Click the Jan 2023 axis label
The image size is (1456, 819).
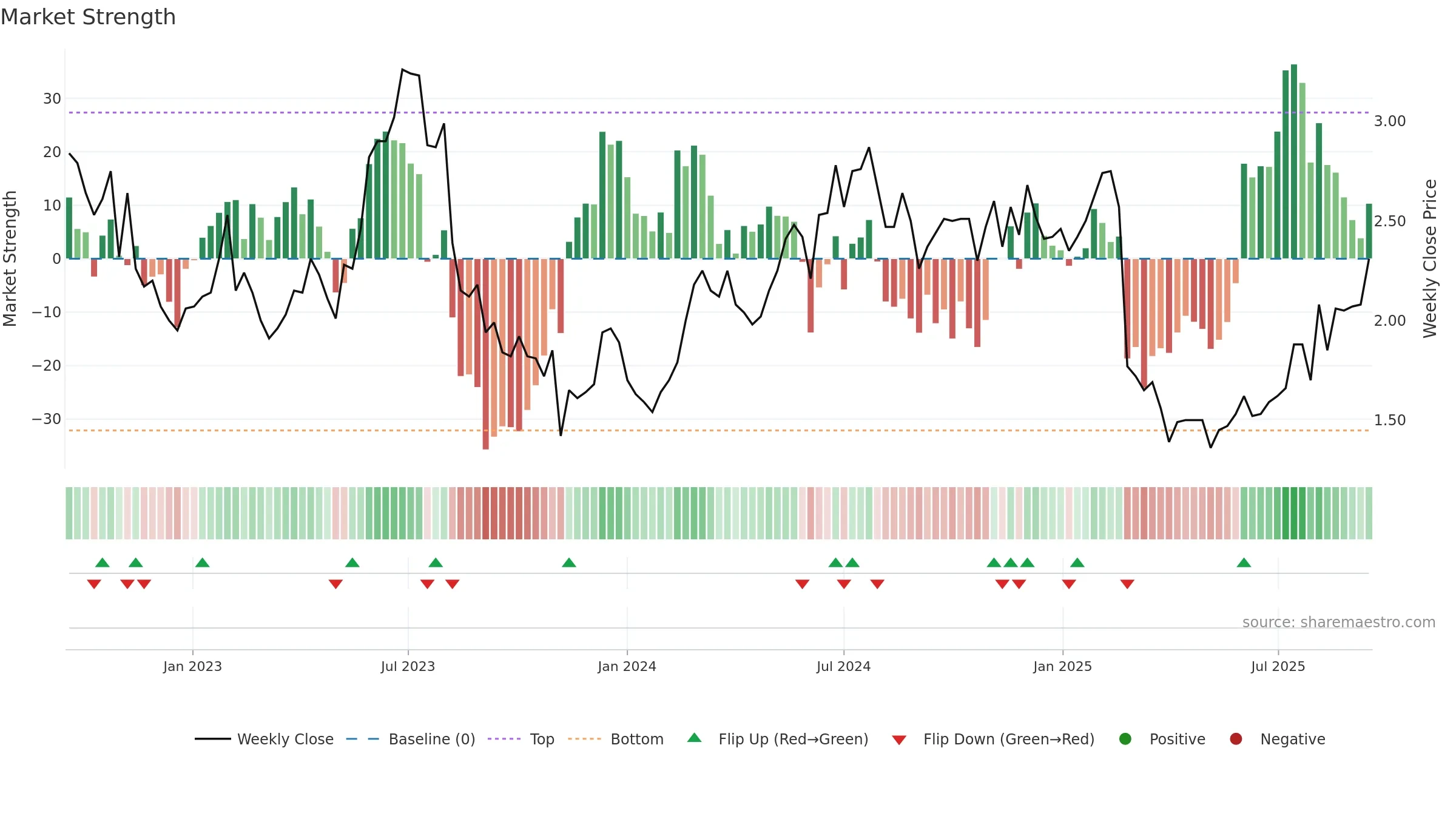(x=192, y=666)
